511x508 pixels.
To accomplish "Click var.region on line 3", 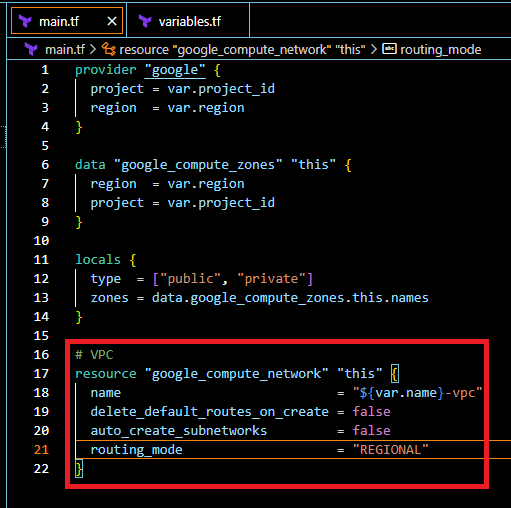I will 206,108.
